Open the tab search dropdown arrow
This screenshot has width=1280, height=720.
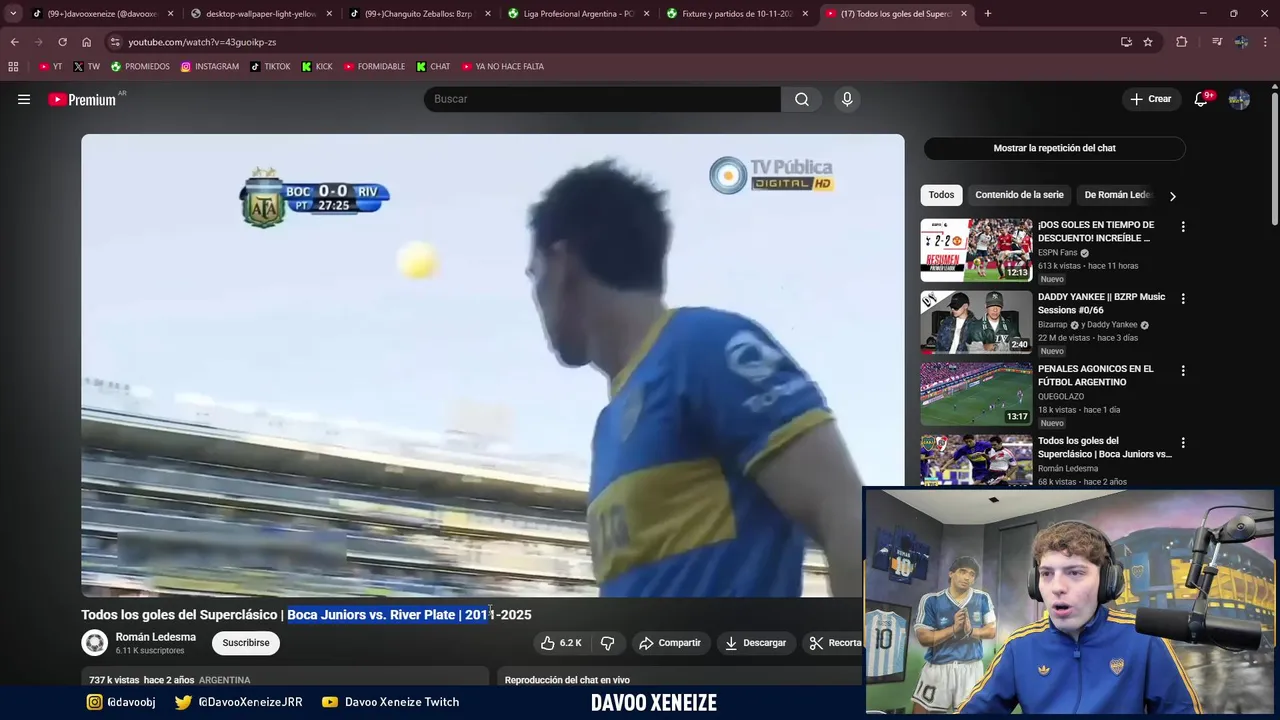[x=13, y=14]
